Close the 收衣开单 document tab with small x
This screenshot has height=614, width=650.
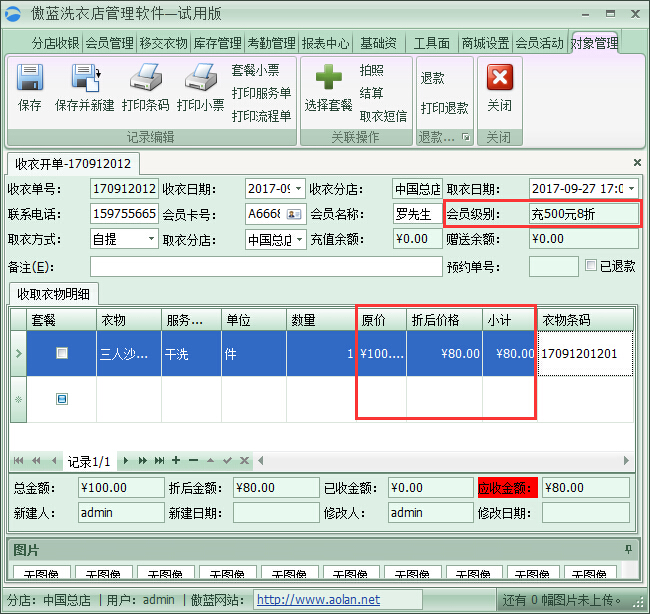coord(638,162)
